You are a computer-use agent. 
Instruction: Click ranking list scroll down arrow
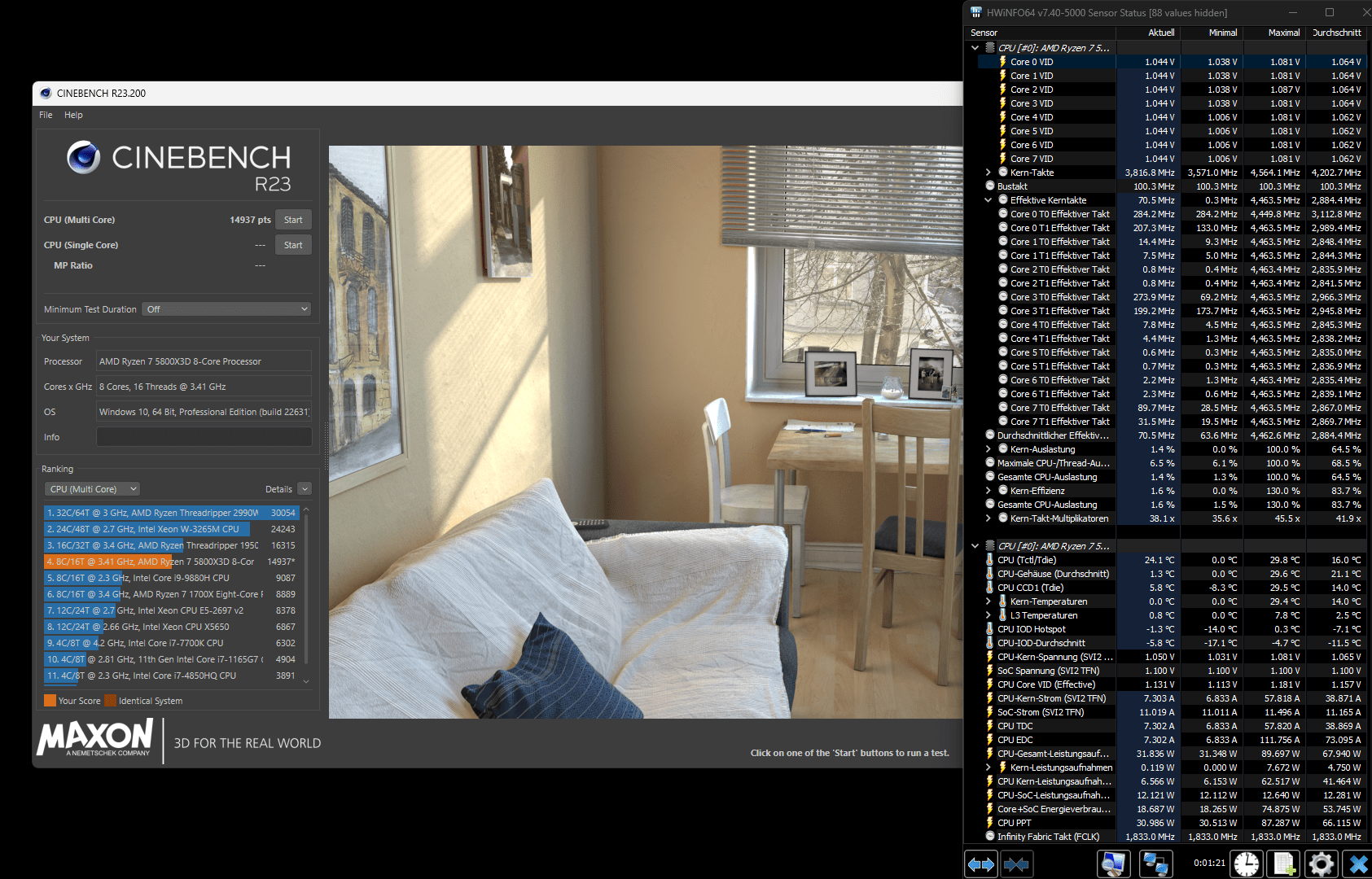coord(306,680)
